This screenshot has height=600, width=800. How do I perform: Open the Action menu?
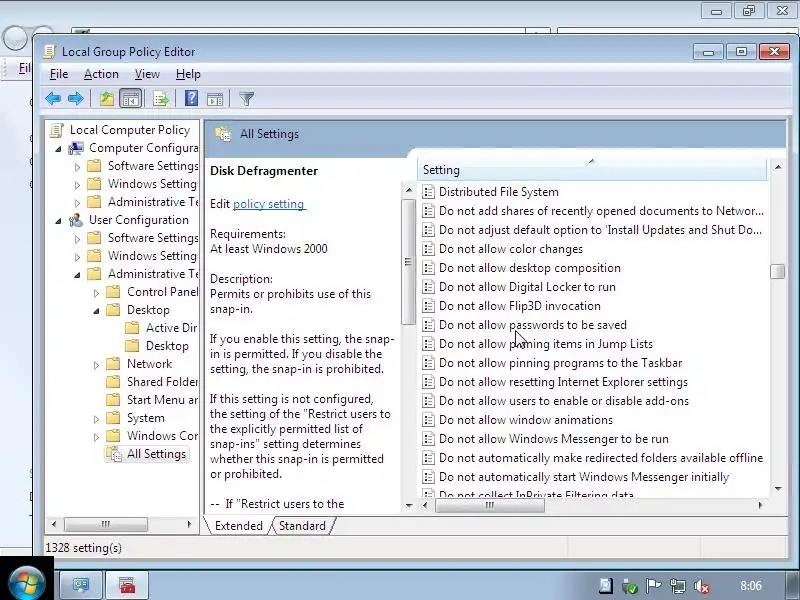[101, 74]
